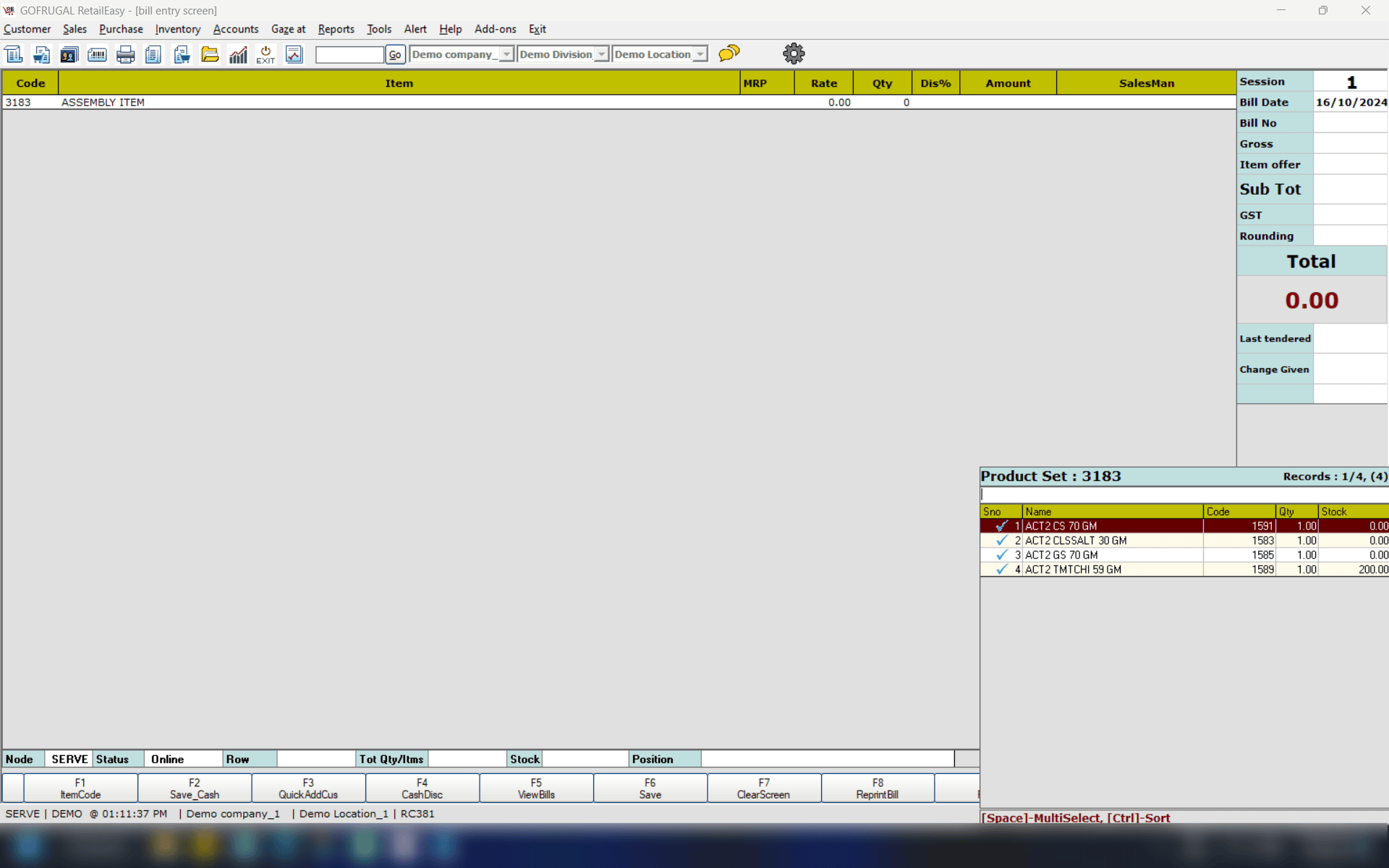Expand the Demo Location dropdown

tap(700, 54)
